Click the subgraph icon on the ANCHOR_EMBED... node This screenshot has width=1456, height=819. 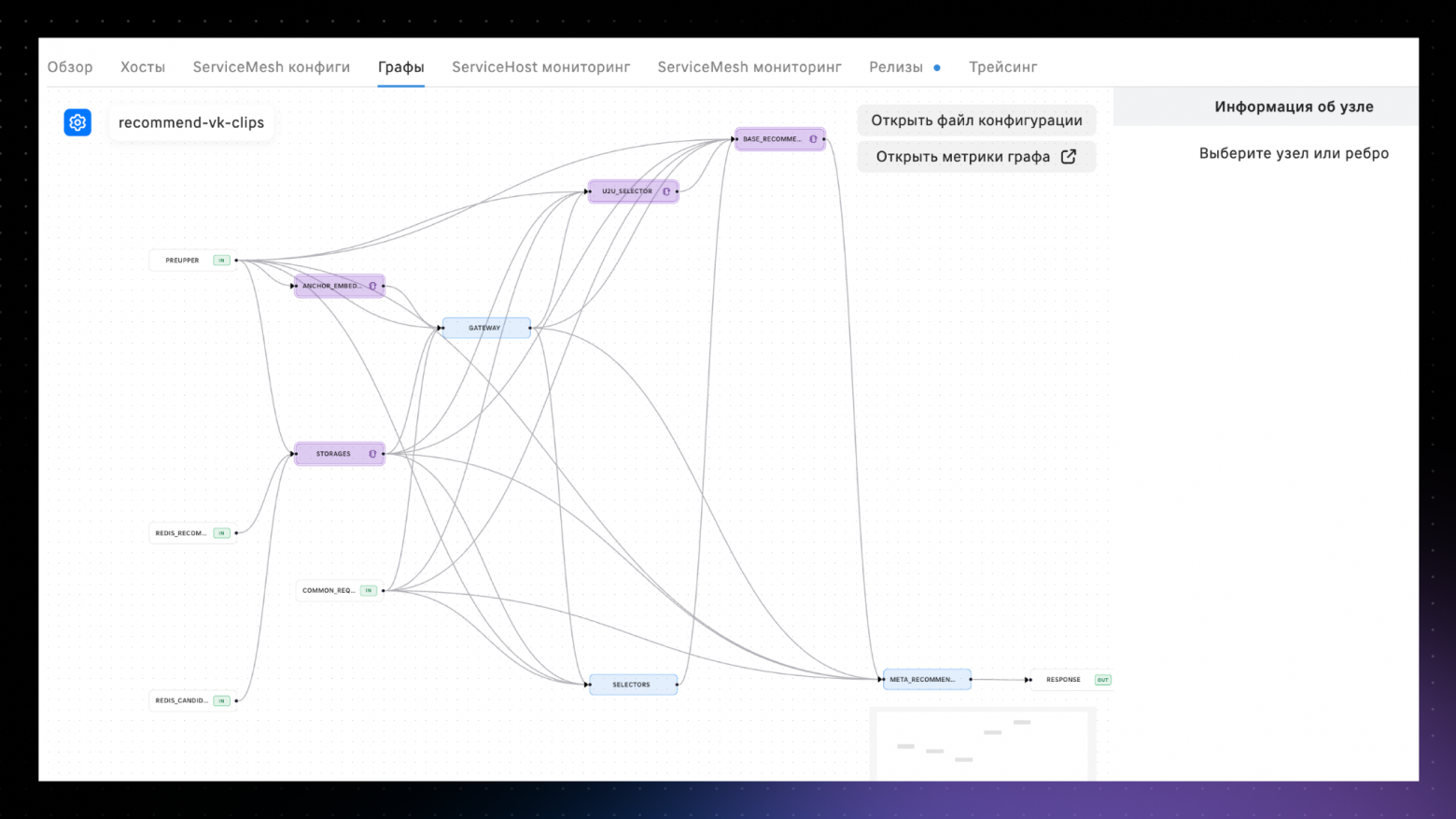tap(372, 286)
